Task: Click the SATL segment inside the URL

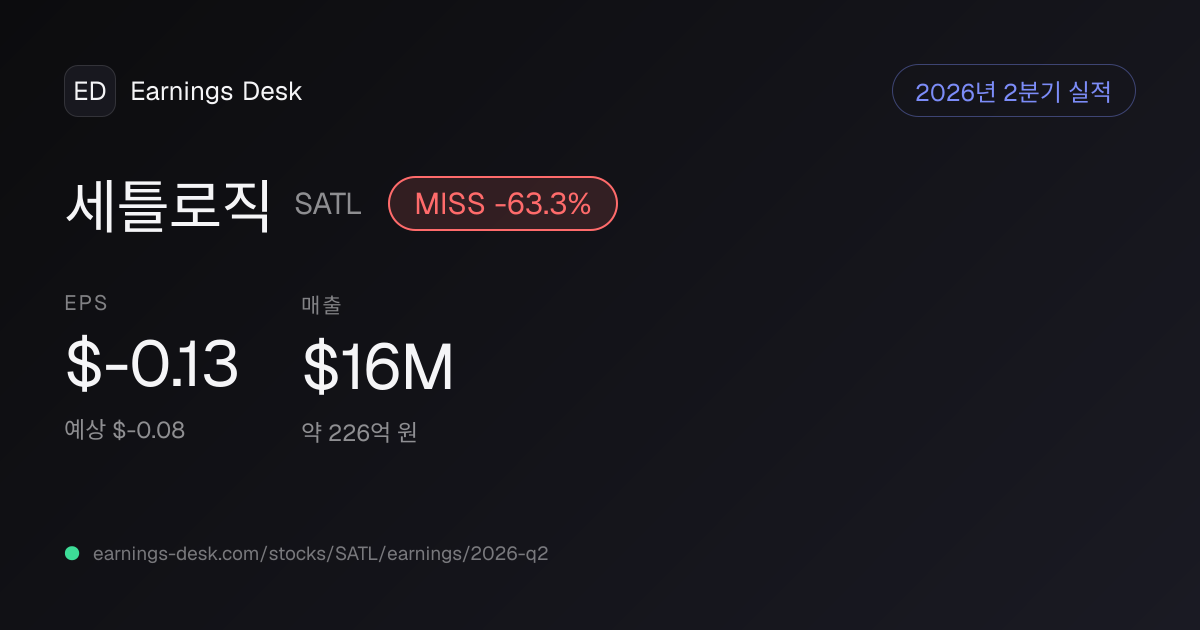Action: pyautogui.click(x=356, y=553)
